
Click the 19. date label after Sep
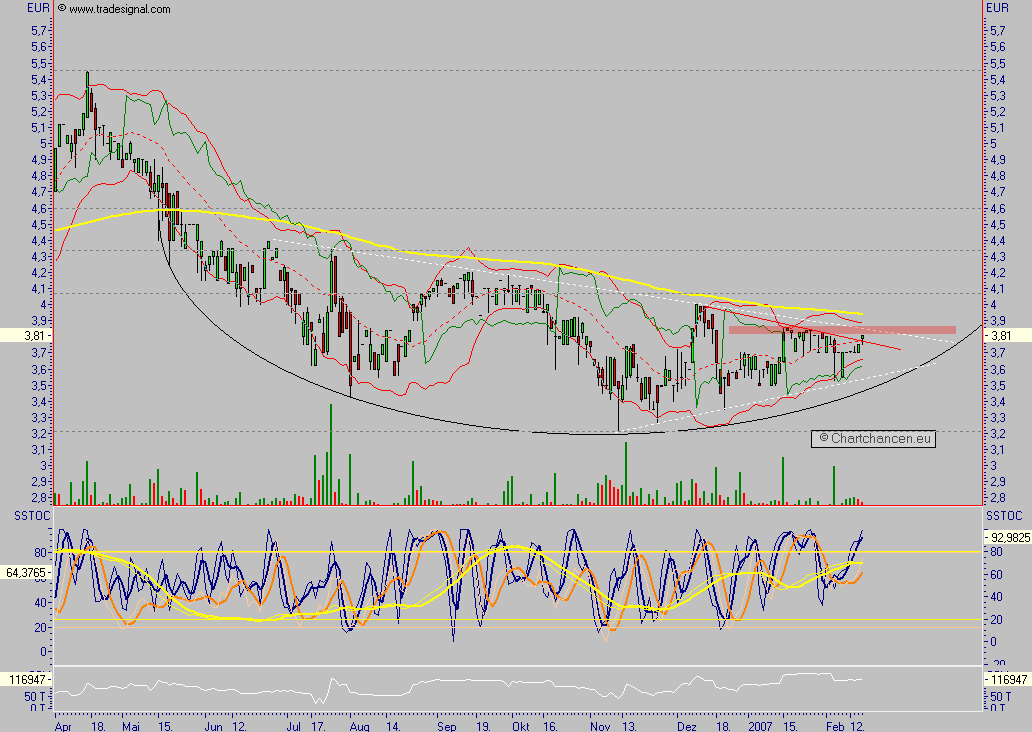click(x=483, y=726)
